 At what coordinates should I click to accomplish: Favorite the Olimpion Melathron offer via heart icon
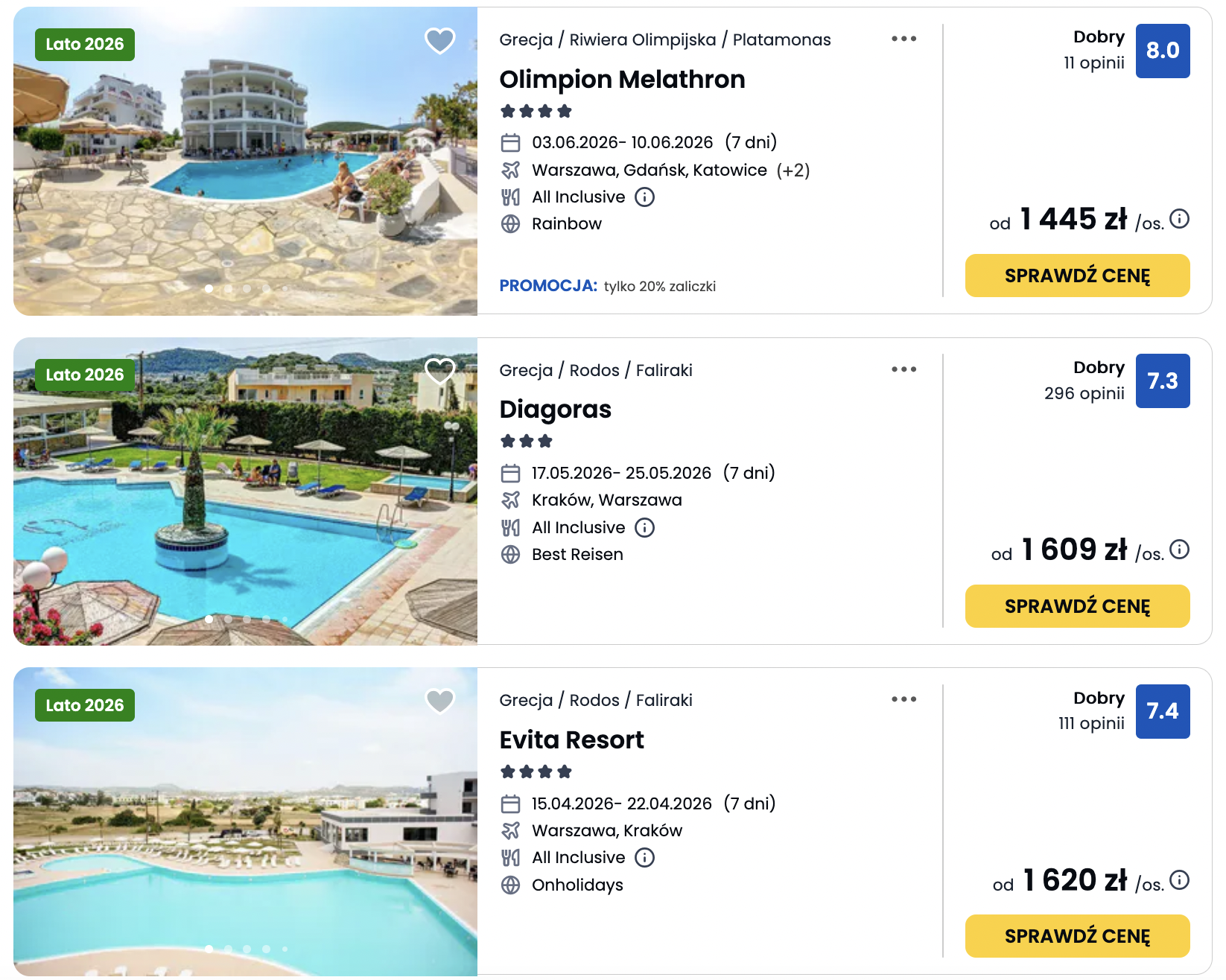(x=439, y=42)
